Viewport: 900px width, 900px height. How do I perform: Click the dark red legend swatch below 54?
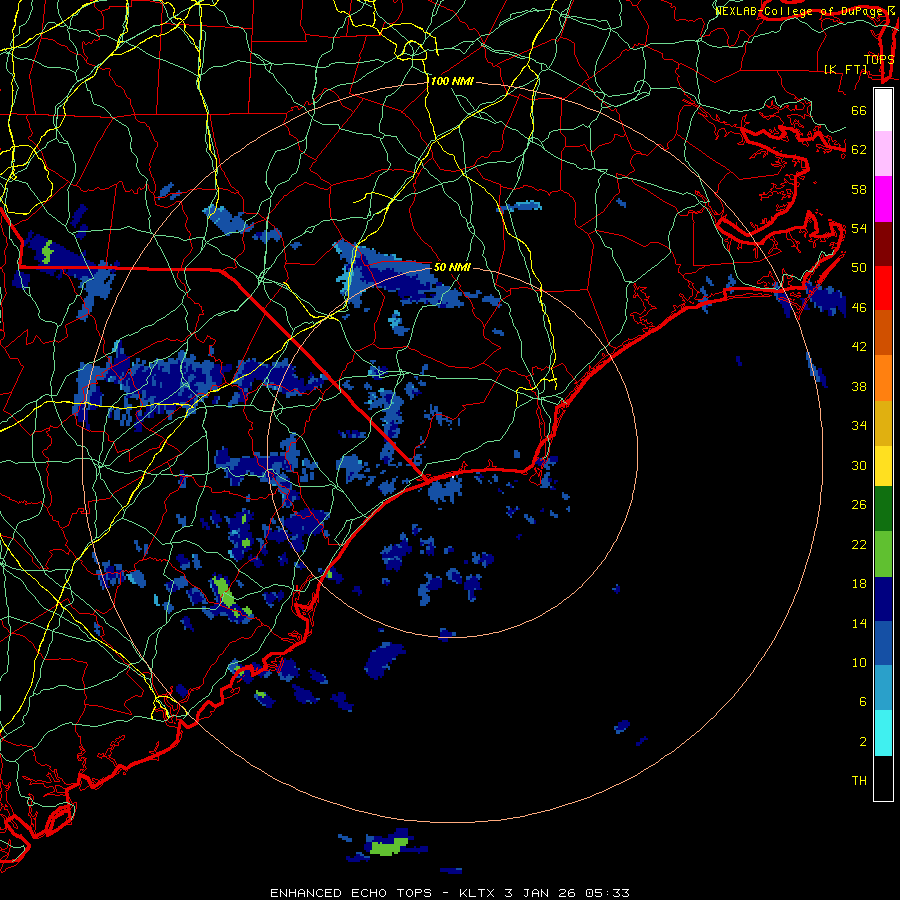[x=883, y=243]
